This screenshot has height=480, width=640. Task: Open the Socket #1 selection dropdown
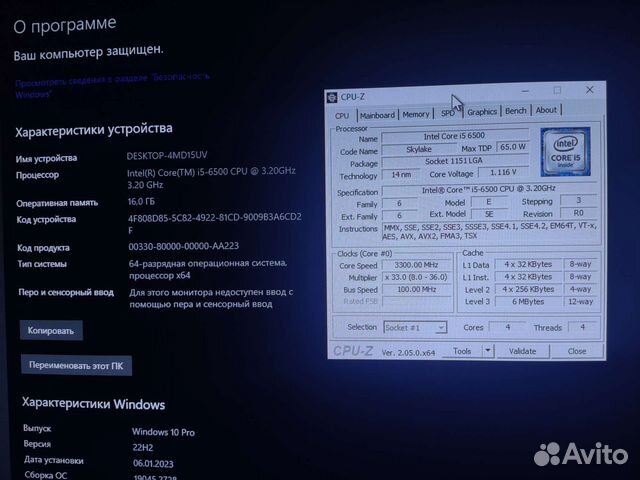point(415,327)
